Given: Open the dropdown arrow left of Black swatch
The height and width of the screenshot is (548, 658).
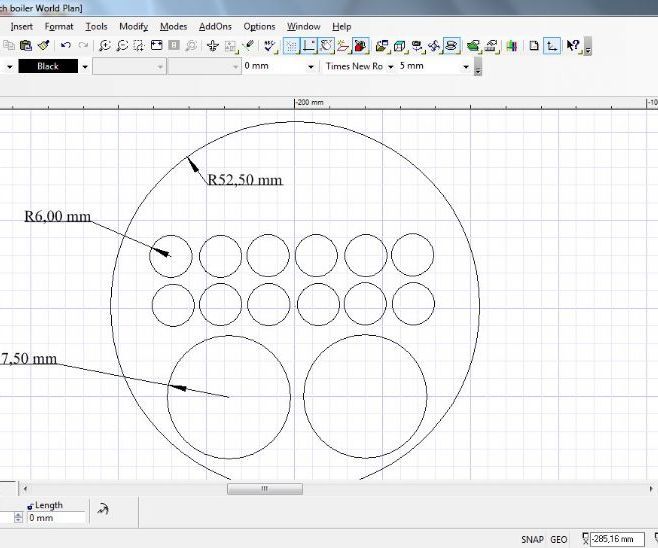Looking at the screenshot, I should [x=10, y=67].
